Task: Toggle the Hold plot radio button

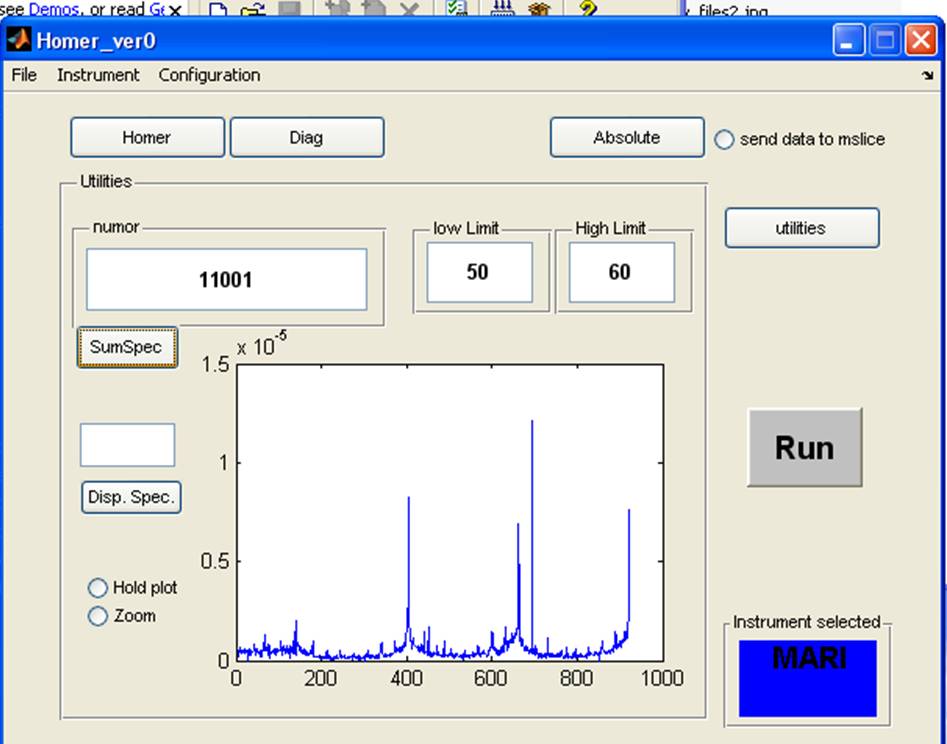Action: click(98, 588)
